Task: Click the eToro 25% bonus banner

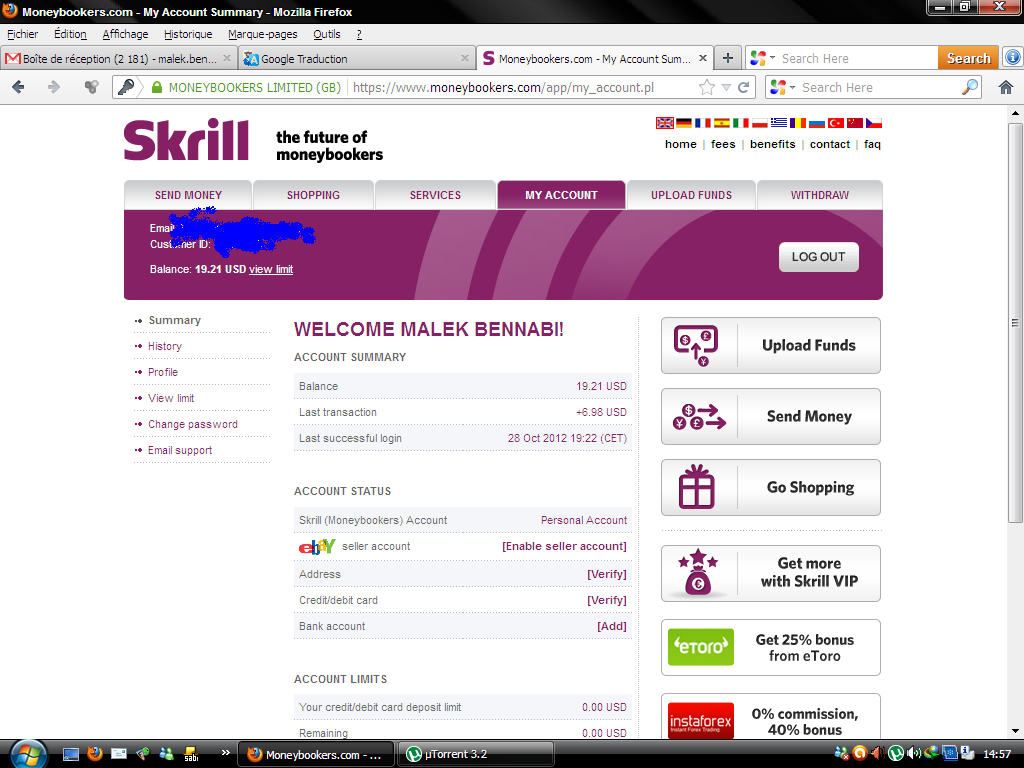Action: (x=771, y=647)
